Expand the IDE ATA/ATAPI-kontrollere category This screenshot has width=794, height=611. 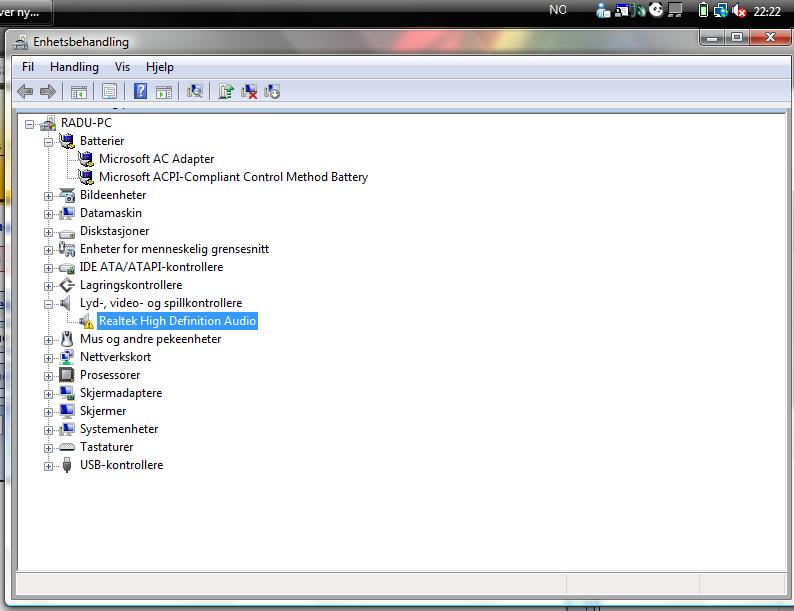pos(48,268)
